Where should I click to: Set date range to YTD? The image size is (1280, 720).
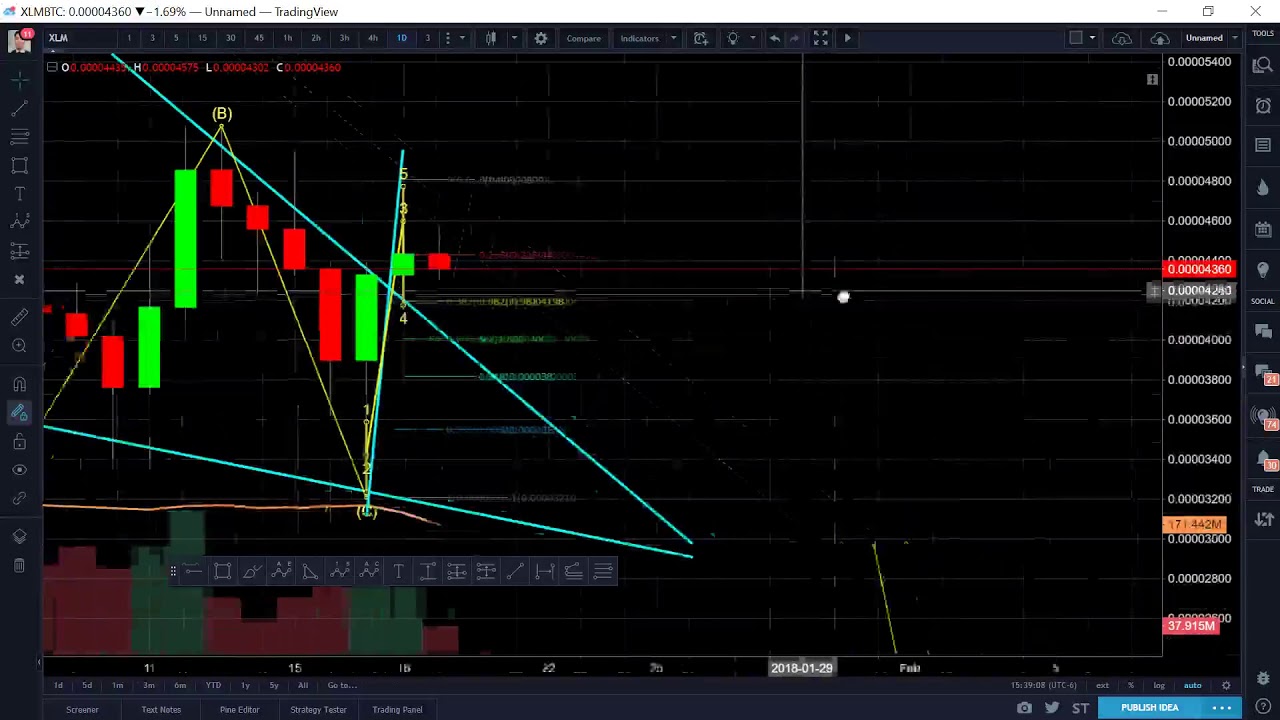click(x=213, y=685)
